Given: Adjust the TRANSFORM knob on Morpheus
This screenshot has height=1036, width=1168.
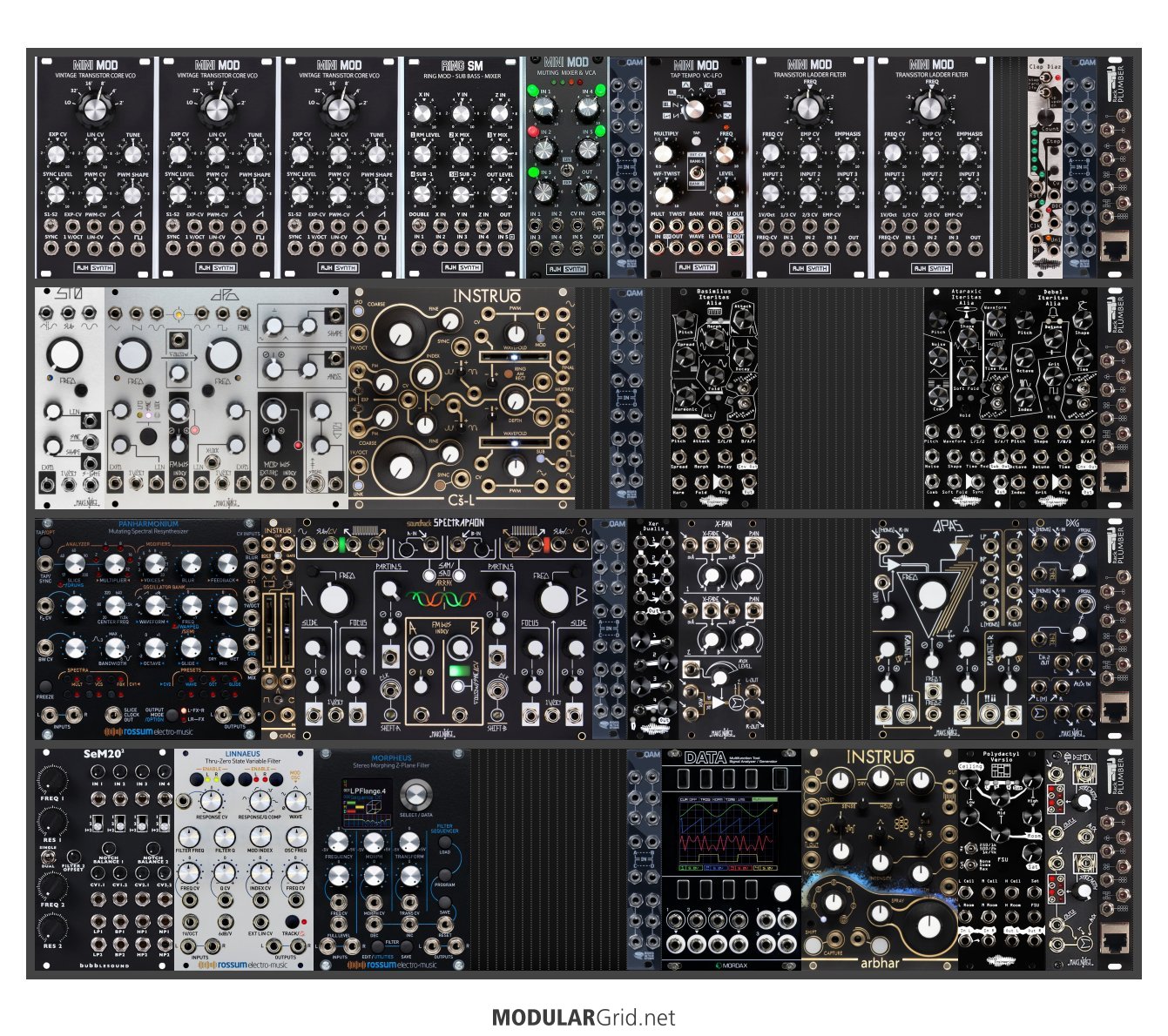Looking at the screenshot, I should (x=409, y=841).
